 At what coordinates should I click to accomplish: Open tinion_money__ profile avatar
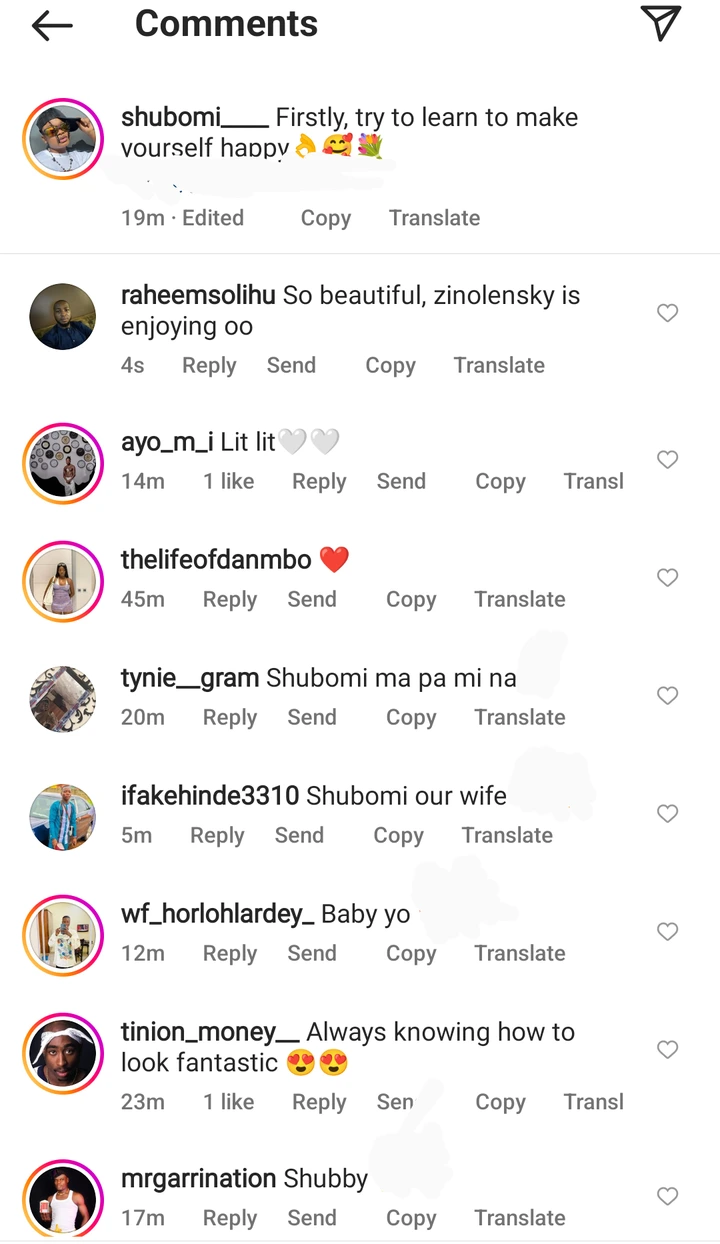point(63,1053)
